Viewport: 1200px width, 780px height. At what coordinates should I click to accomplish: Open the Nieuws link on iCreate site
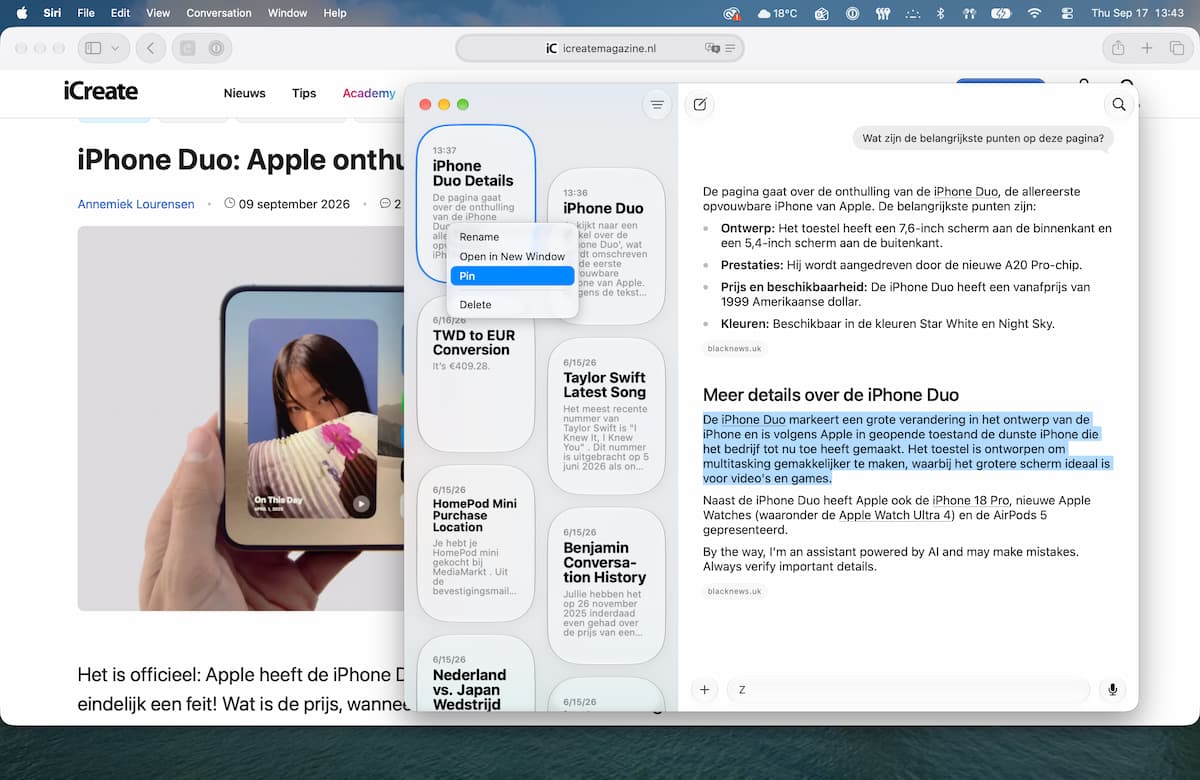tap(245, 93)
